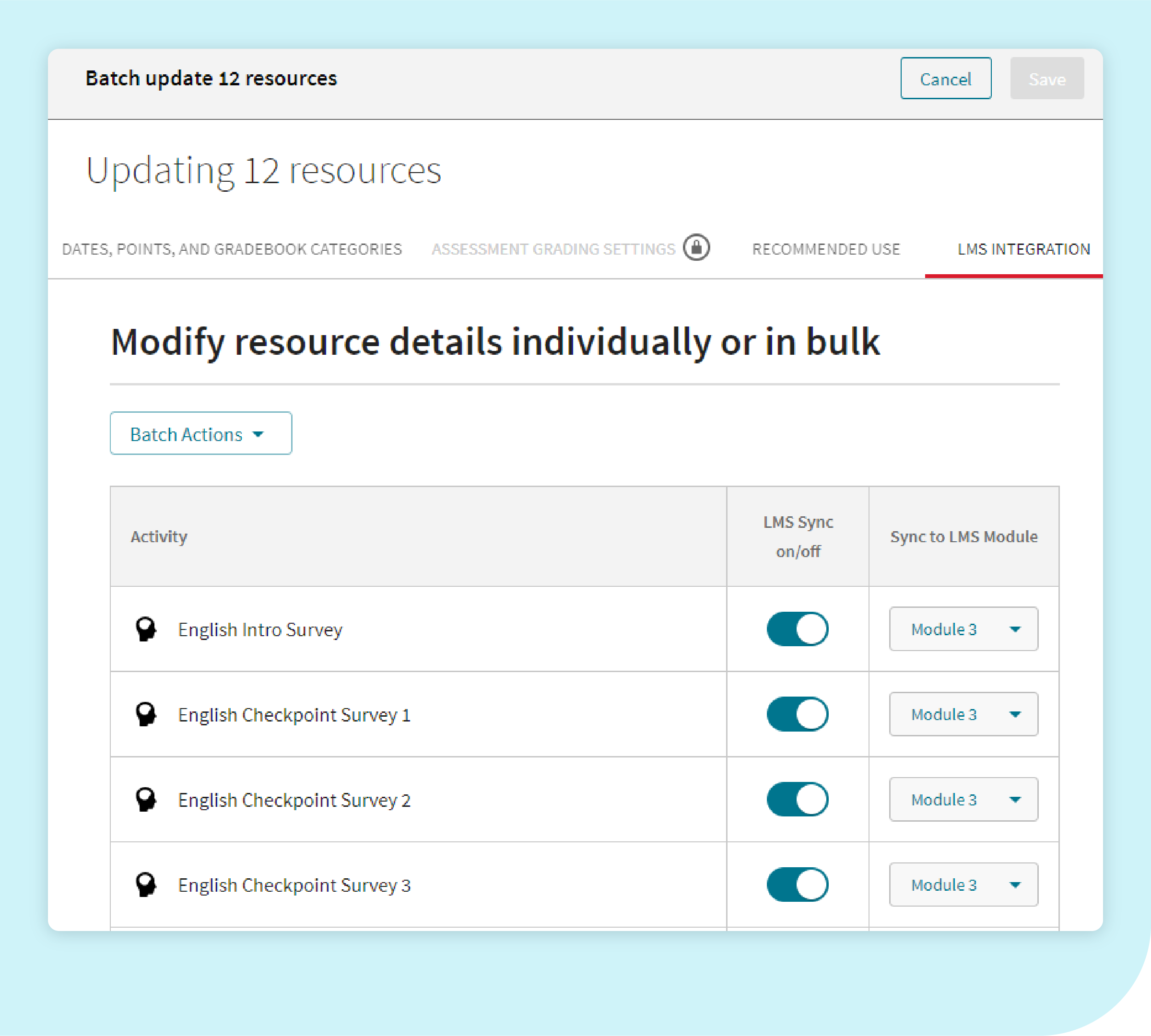Screen dimensions: 1151x1036
Task: Change LMS module for English Checkpoint Survey 2
Action: (963, 799)
